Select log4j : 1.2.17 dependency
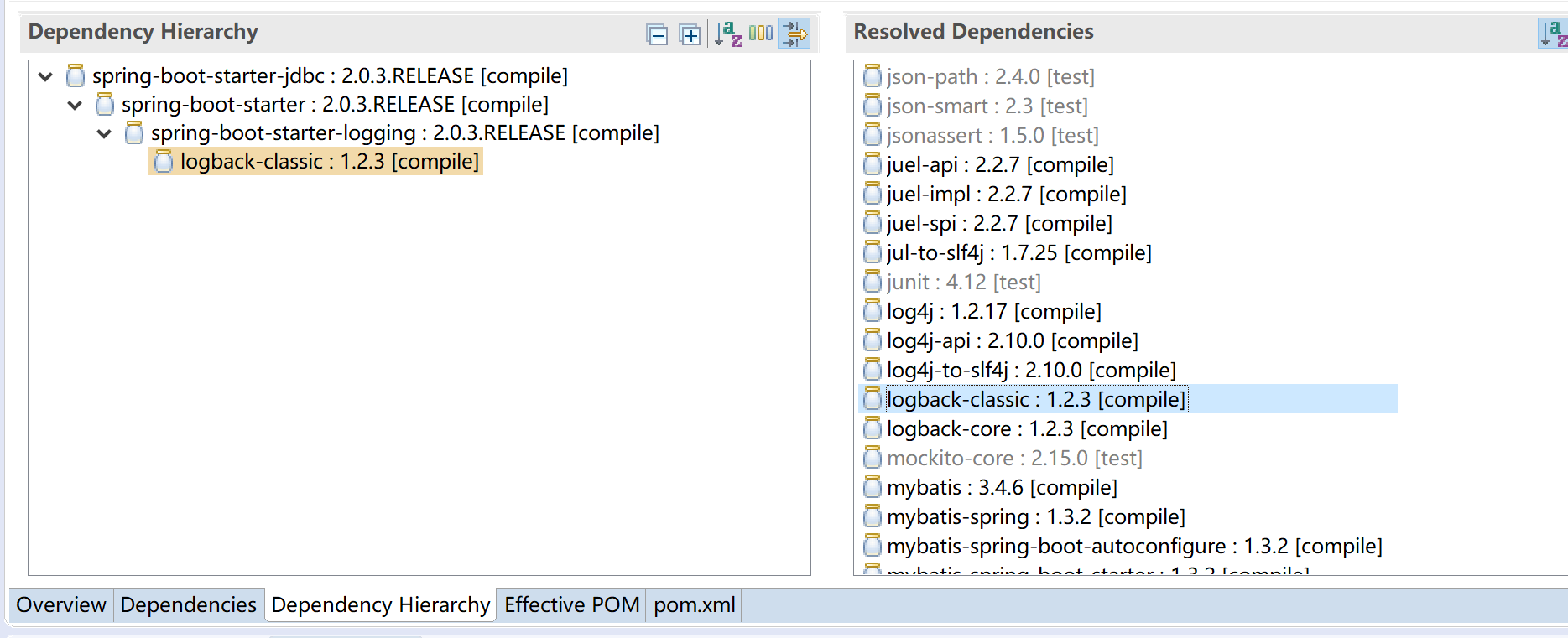1568x638 pixels. click(x=994, y=311)
